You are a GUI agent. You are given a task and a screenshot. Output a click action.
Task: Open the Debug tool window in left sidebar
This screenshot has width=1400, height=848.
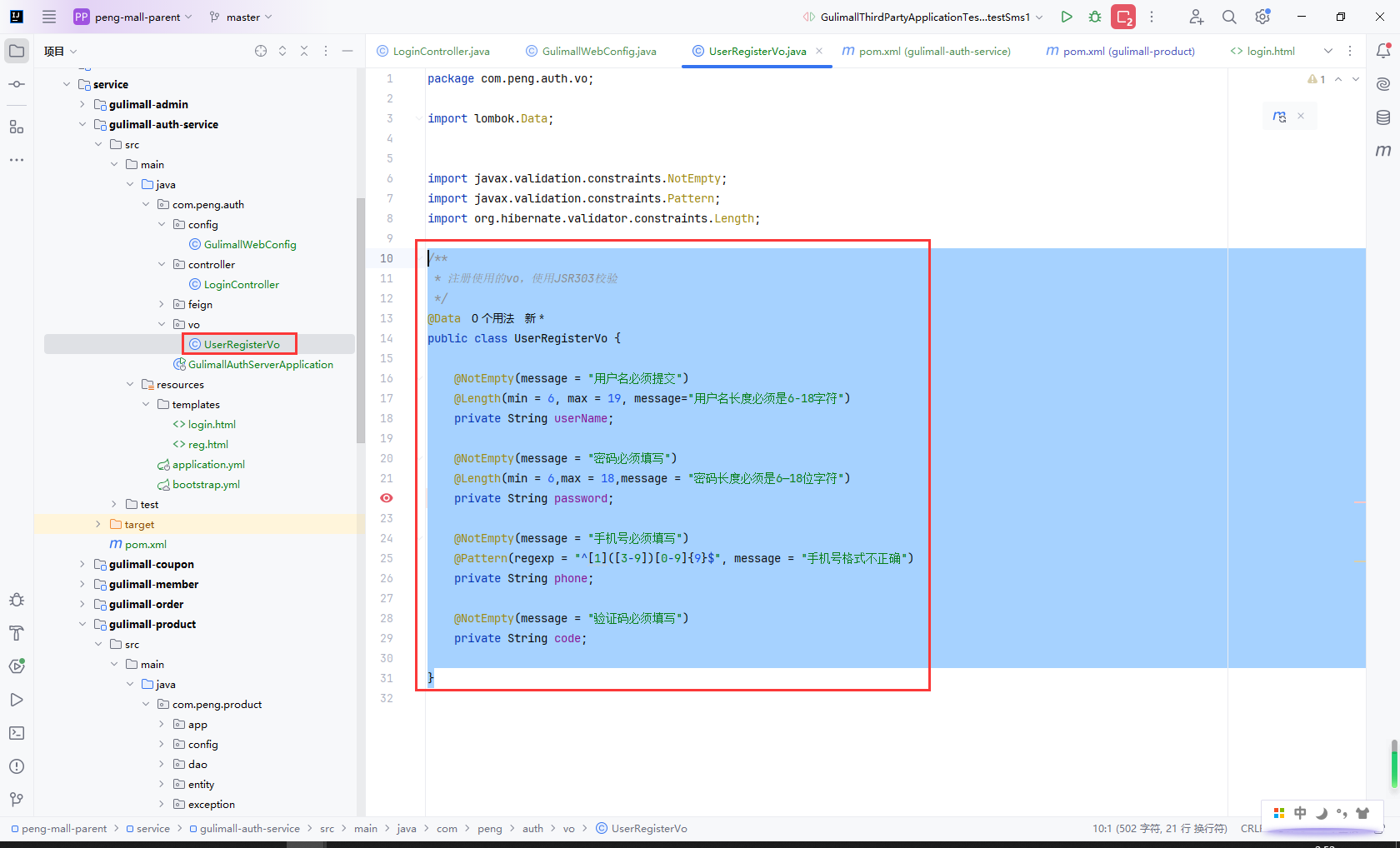click(17, 600)
